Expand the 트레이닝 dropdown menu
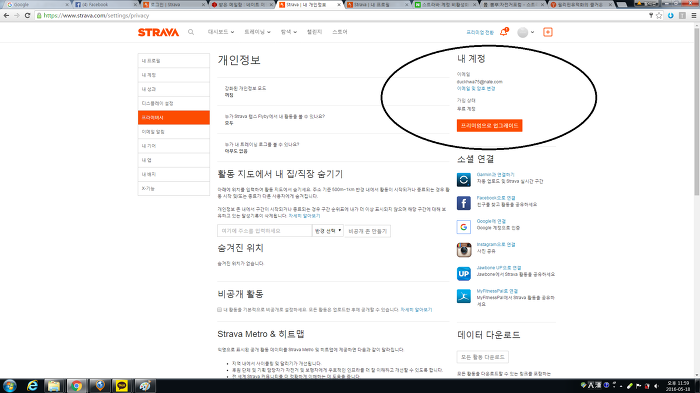Image resolution: width=700 pixels, height=393 pixels. 257,32
